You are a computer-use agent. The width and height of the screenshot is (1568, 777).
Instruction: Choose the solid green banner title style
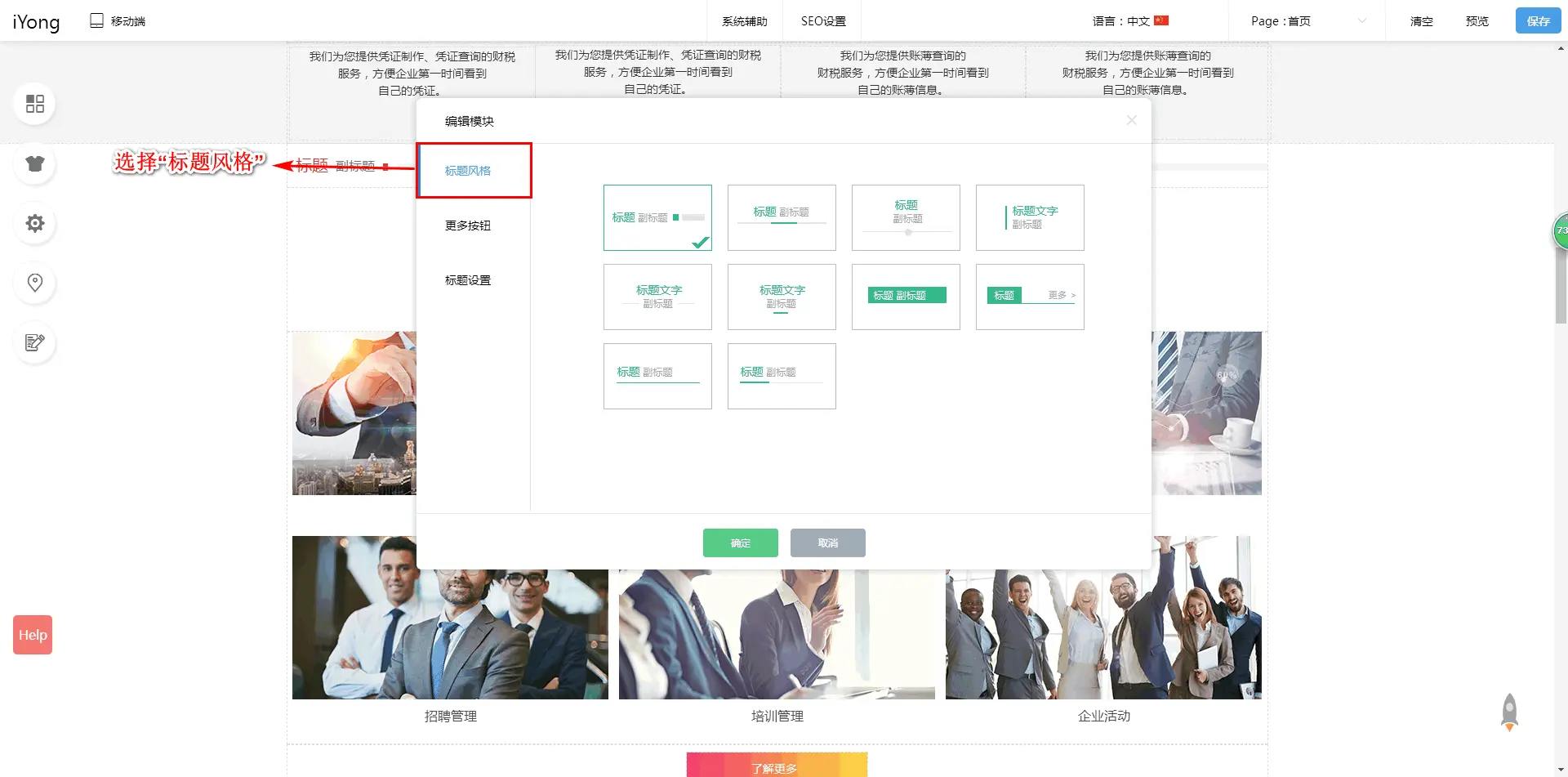(906, 297)
